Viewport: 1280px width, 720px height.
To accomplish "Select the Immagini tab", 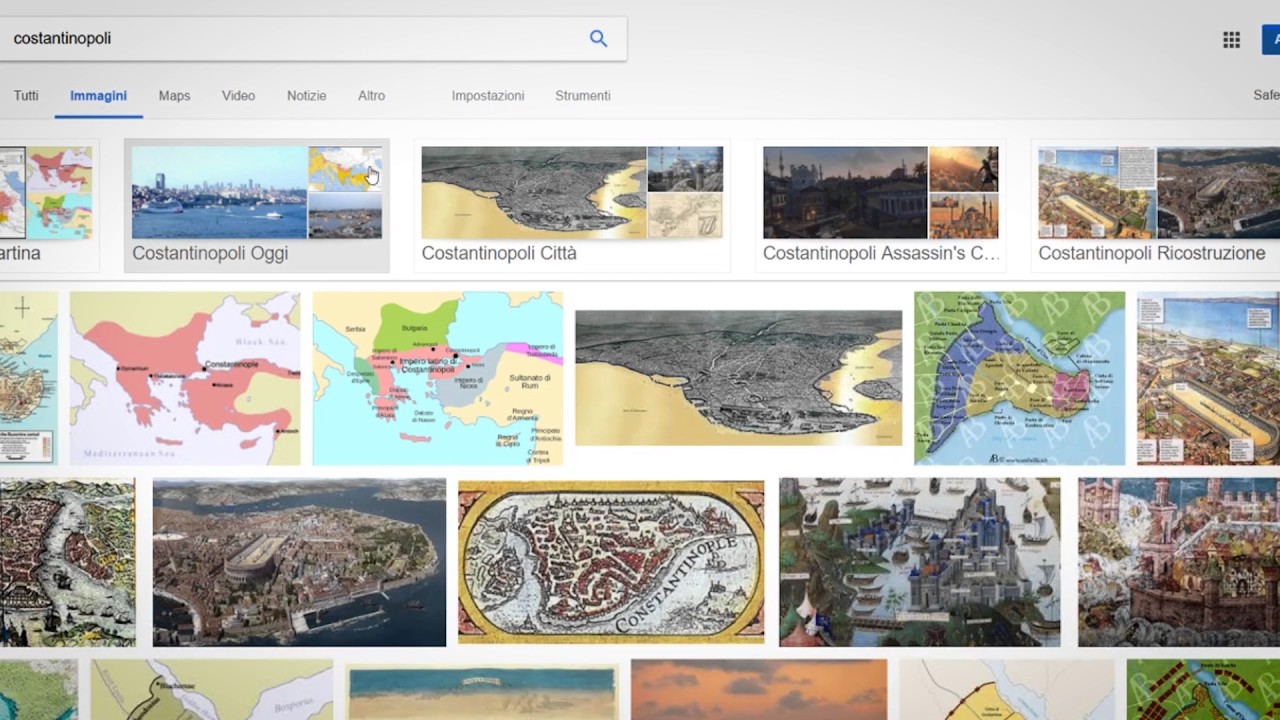I will [98, 96].
